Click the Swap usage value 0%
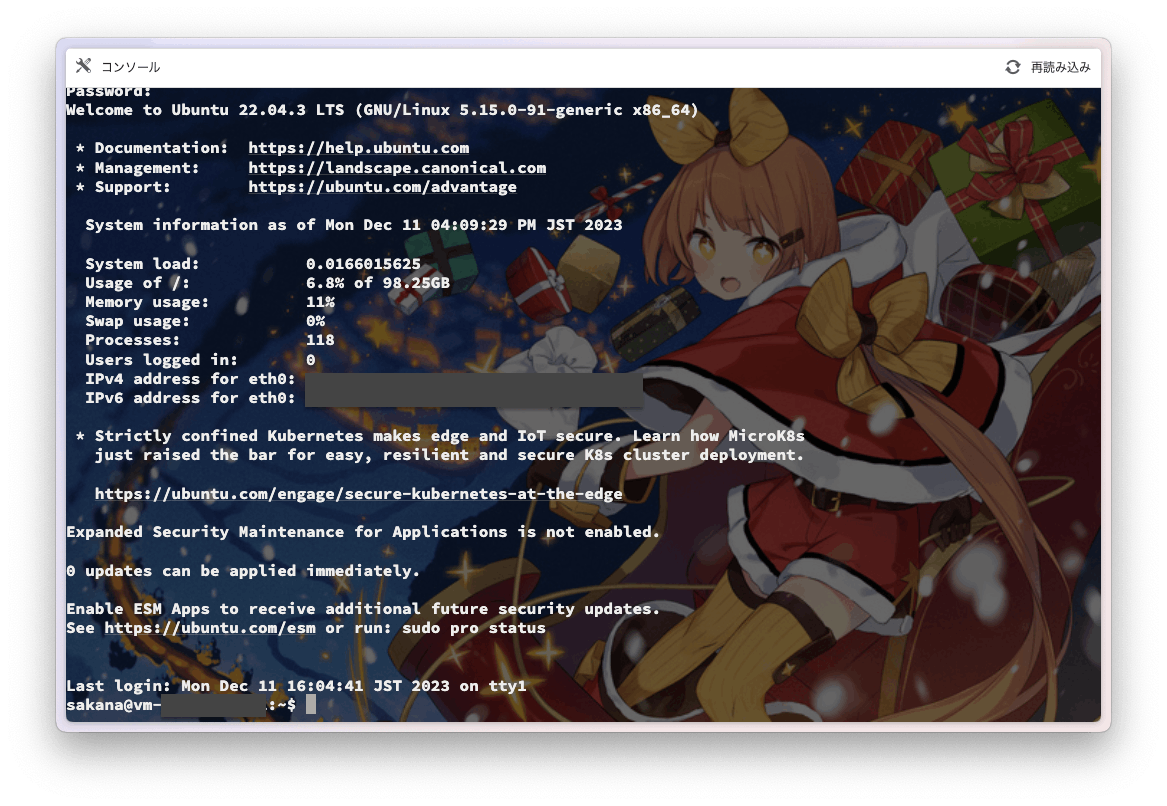 (x=316, y=322)
